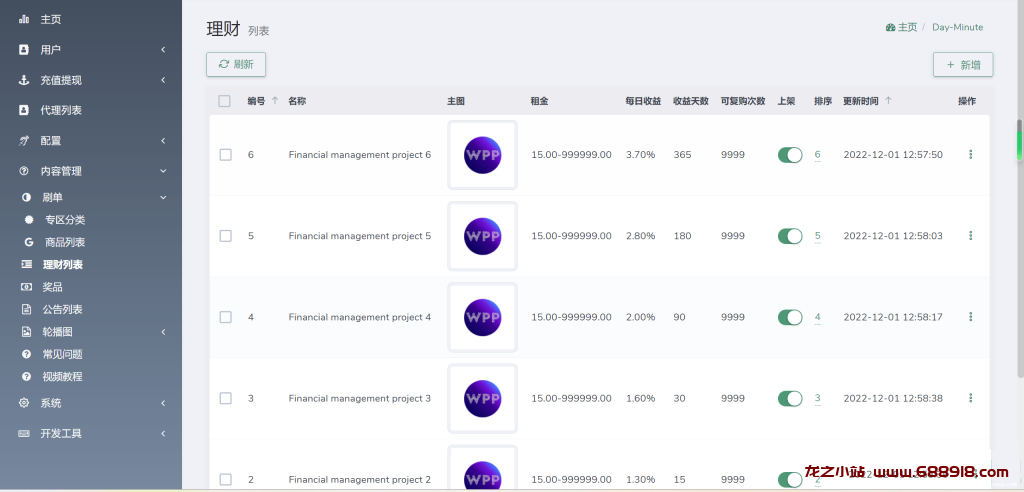The height and width of the screenshot is (492, 1024).
Task: Toggle 上架 switch for project 3
Action: pyautogui.click(x=790, y=398)
